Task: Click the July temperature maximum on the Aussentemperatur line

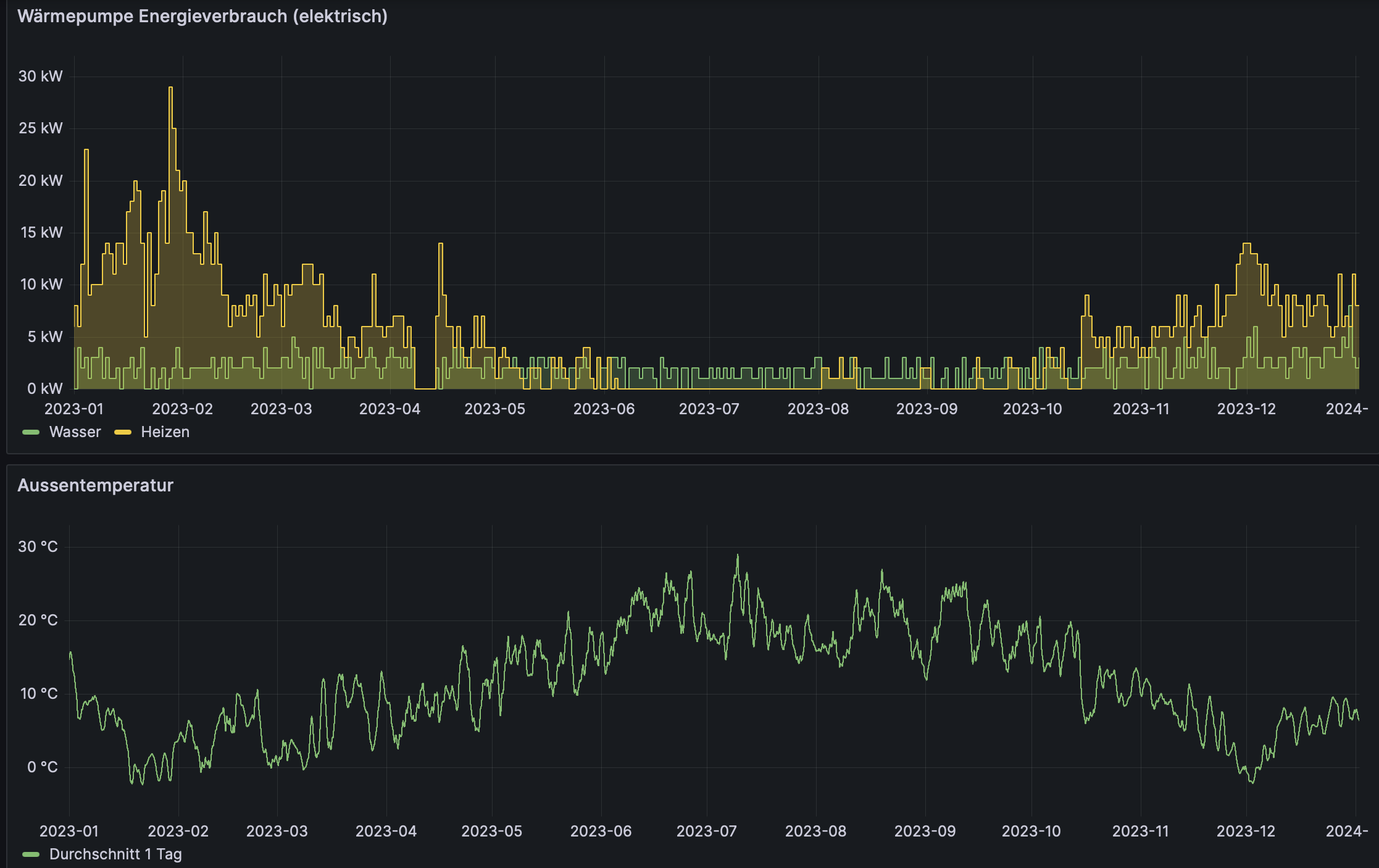Action: [x=737, y=556]
